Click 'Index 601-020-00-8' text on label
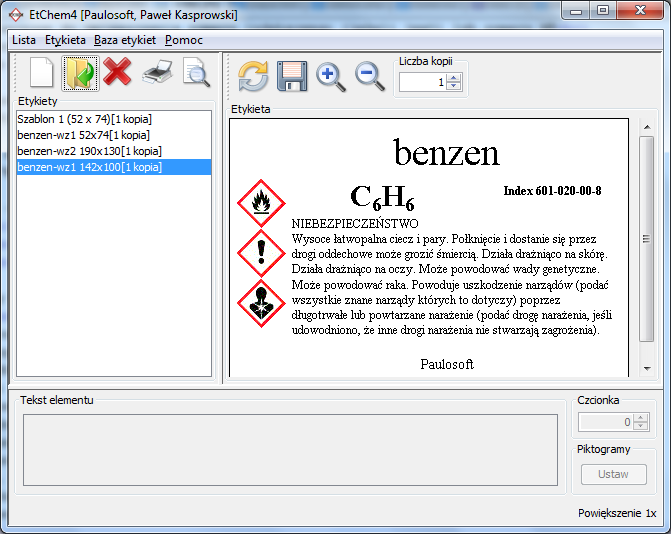Screen dimensions: 671x534 (x=552, y=190)
